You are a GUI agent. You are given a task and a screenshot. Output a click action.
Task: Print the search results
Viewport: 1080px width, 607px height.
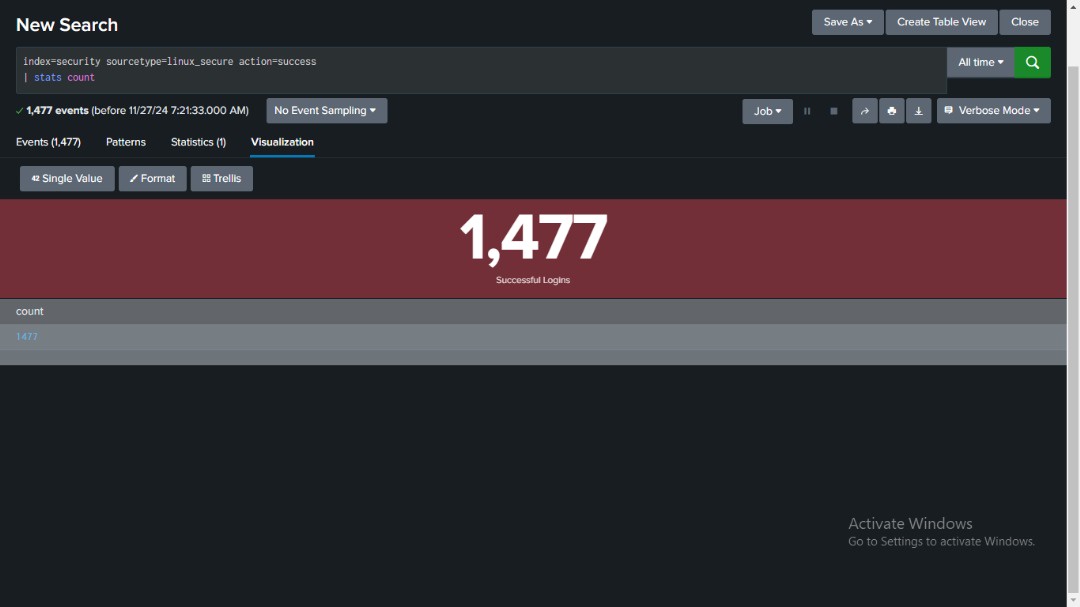coord(891,111)
